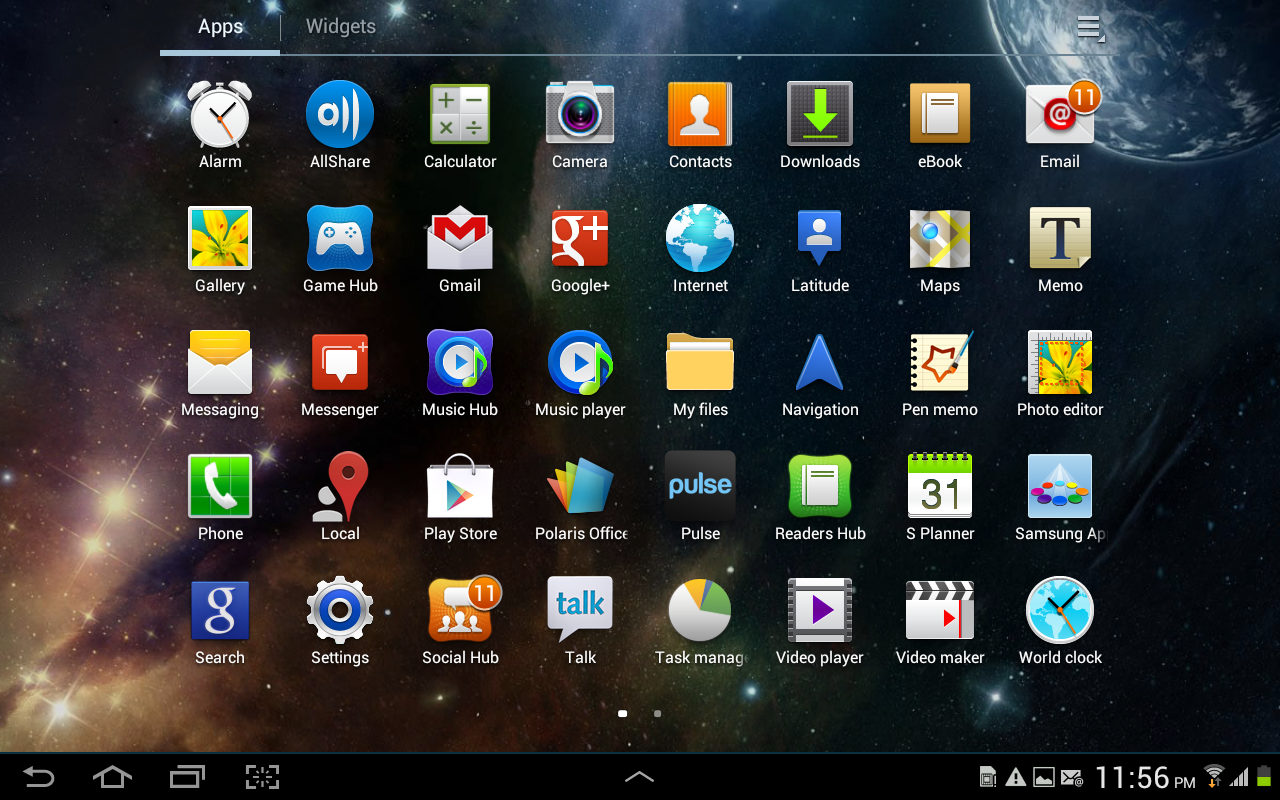Open the app drawer options menu

(x=1090, y=28)
